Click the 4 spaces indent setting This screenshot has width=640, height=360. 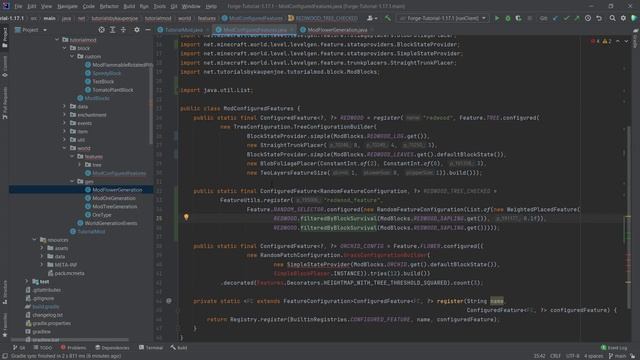(x=593, y=356)
